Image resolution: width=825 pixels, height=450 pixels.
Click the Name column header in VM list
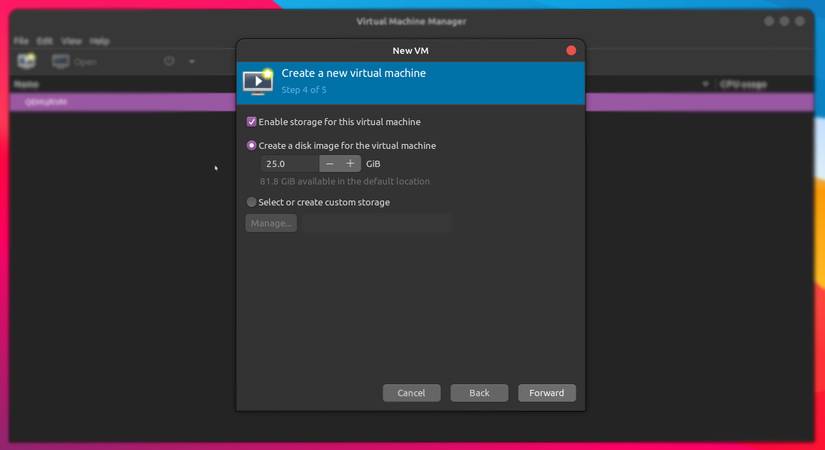click(26, 84)
